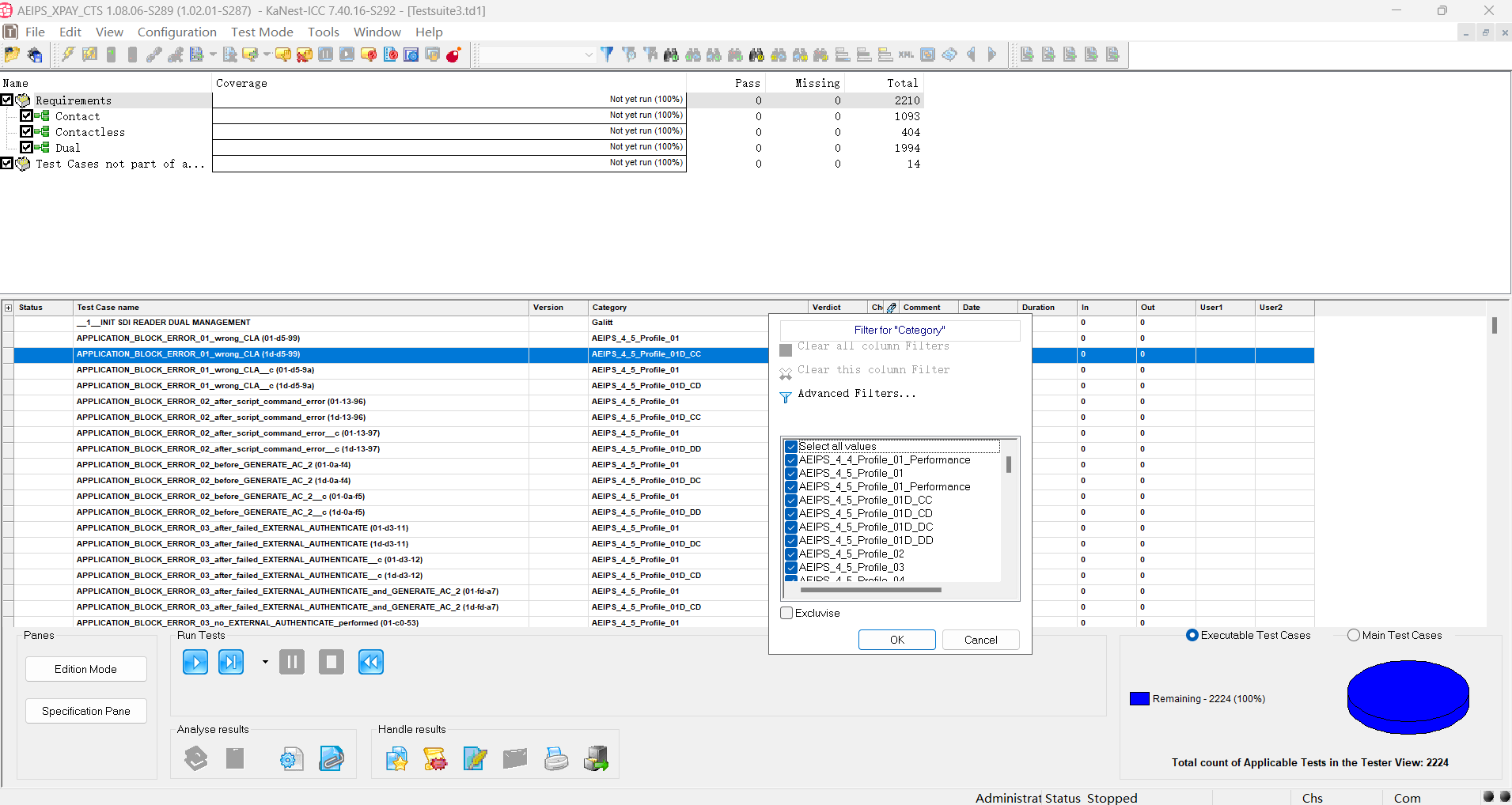This screenshot has height=805, width=1512.
Task: Uncheck the AEIPS_4_5_Profile_01D_CC filter value
Action: click(x=791, y=500)
